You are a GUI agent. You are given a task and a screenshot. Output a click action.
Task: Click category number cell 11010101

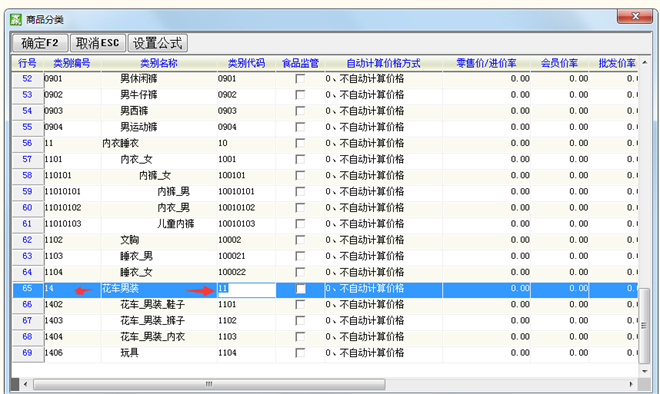click(72, 192)
